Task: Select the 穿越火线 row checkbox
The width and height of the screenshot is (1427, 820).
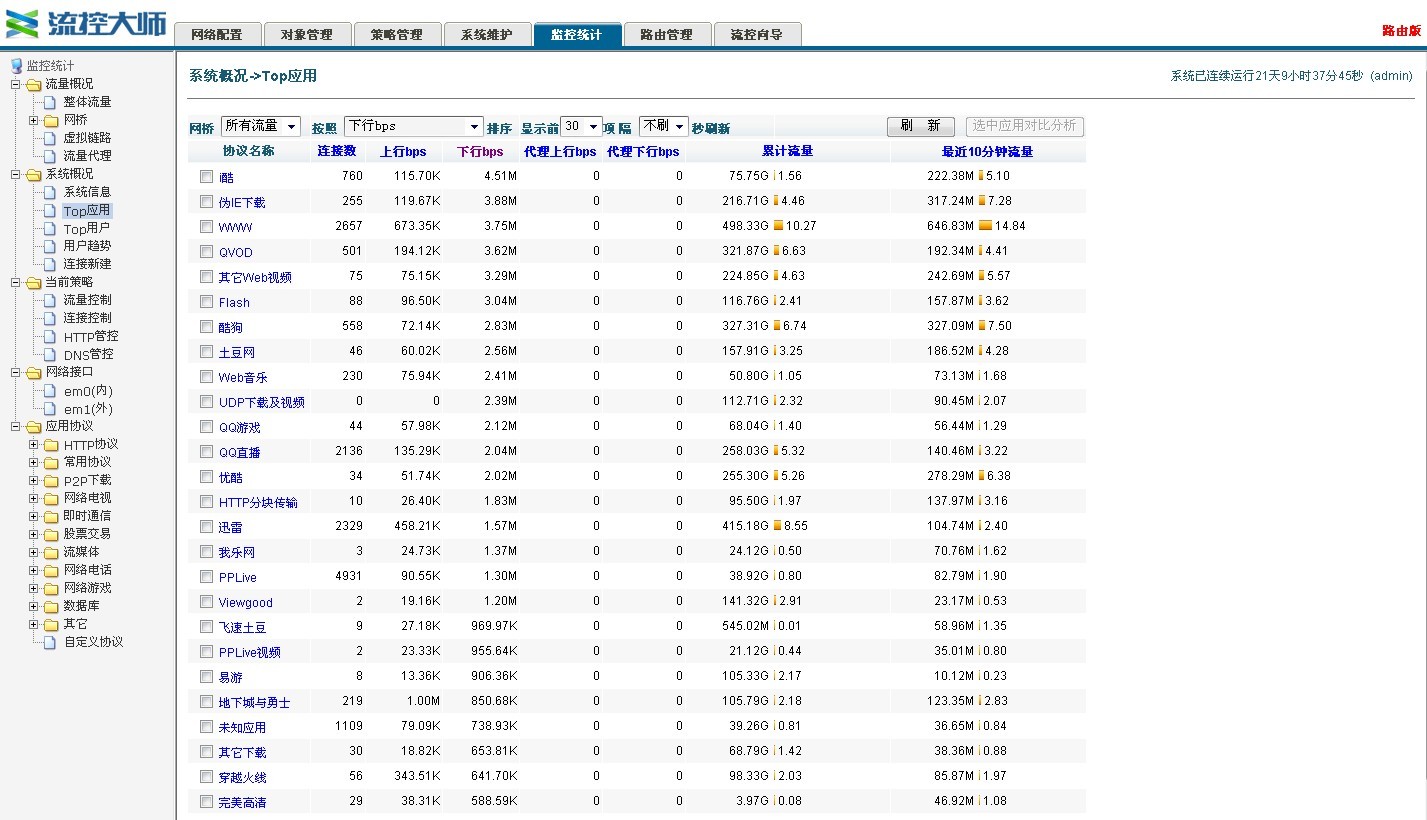Action: click(x=206, y=776)
